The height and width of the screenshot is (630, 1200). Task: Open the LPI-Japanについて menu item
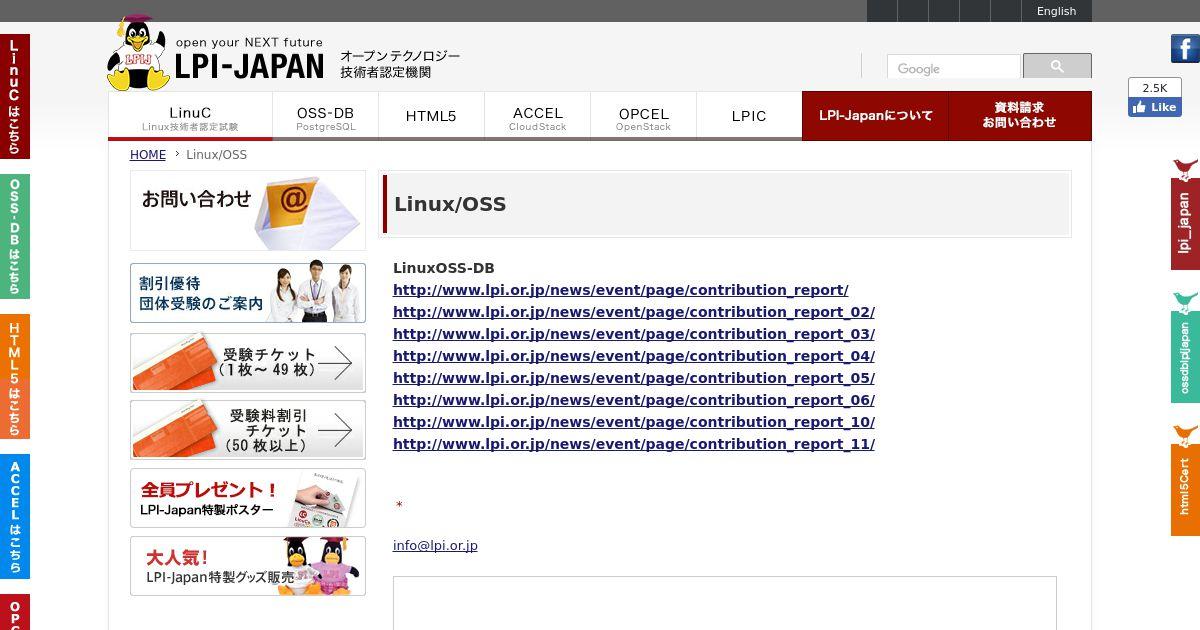click(x=875, y=116)
